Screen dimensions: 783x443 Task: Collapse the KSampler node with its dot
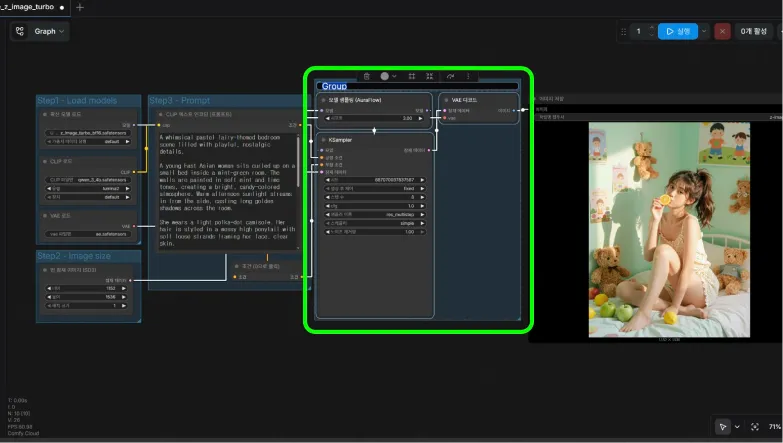coord(323,140)
